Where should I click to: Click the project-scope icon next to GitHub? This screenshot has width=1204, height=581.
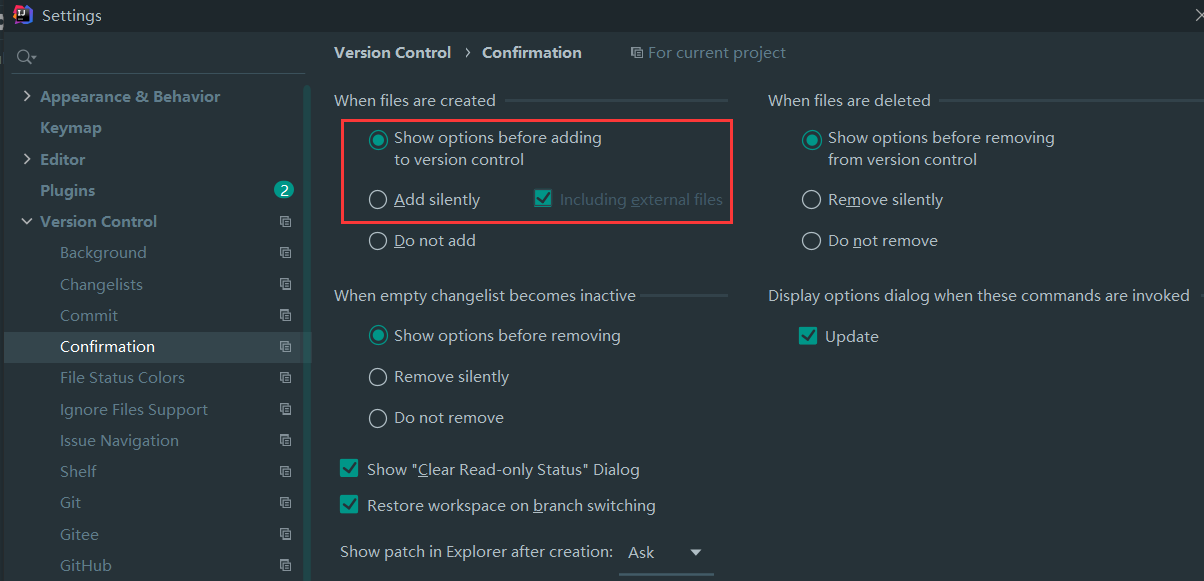(286, 565)
